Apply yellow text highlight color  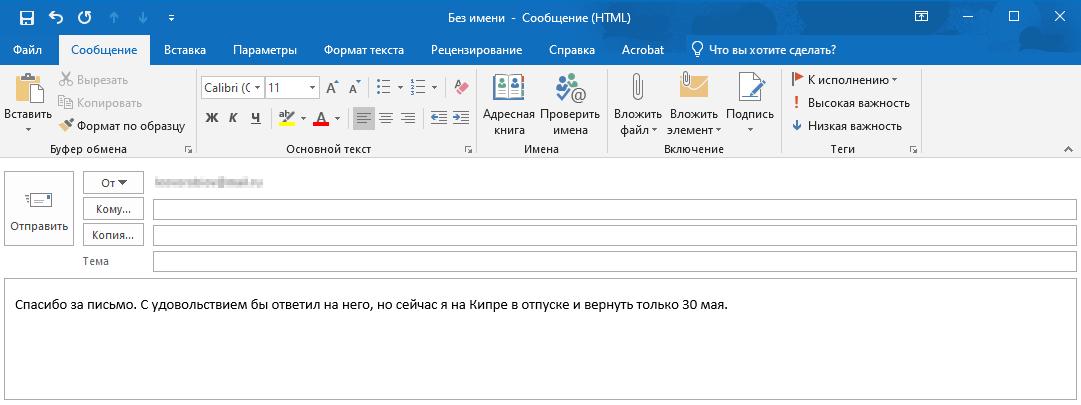pyautogui.click(x=287, y=118)
